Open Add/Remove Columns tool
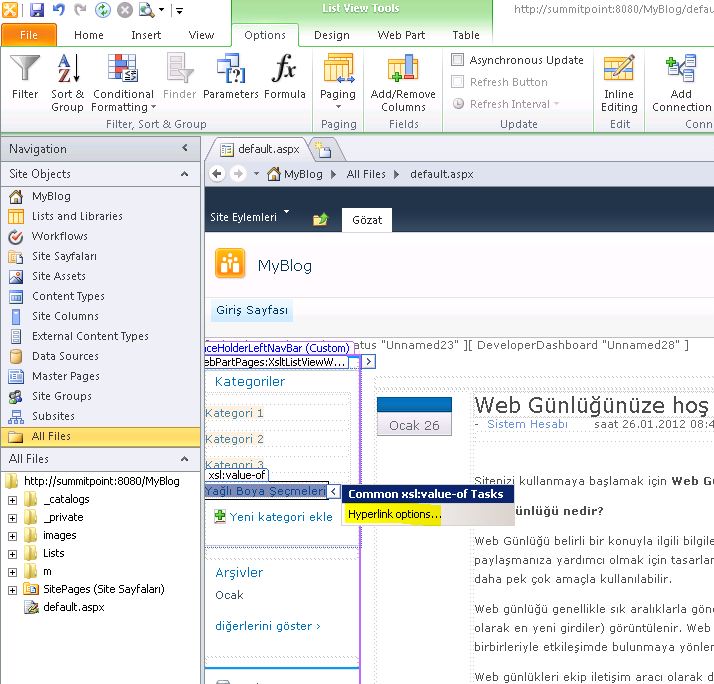This screenshot has height=684, width=714. click(403, 82)
